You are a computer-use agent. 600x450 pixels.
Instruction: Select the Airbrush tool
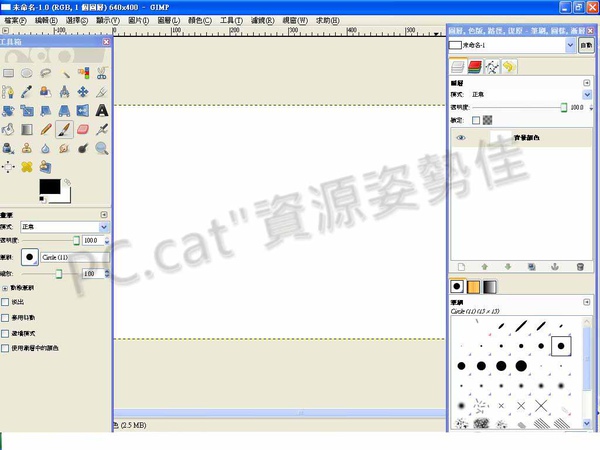(102, 130)
